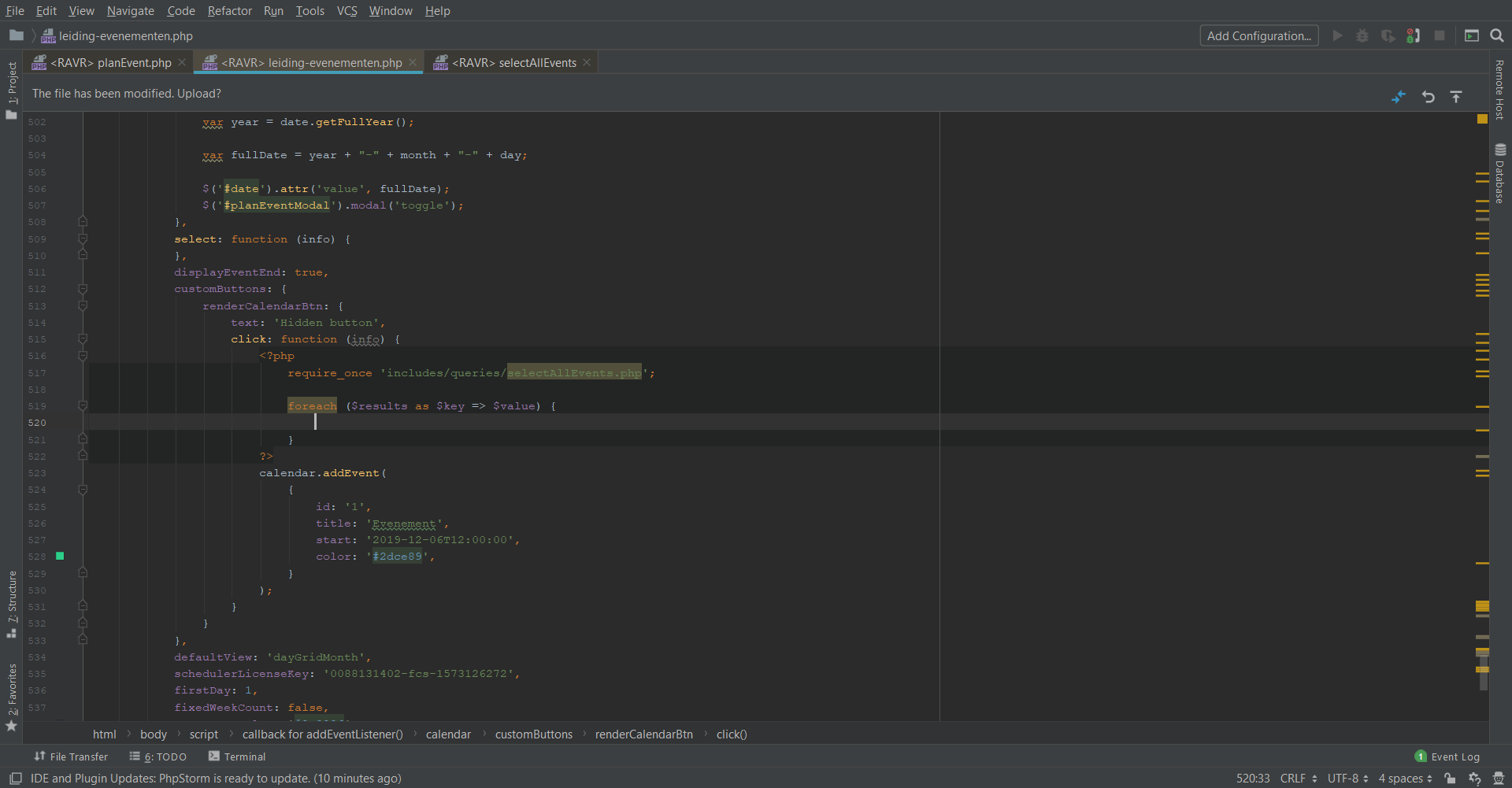
Task: Click renderCalendarBtn in the breadcrumb bar
Action: point(643,734)
